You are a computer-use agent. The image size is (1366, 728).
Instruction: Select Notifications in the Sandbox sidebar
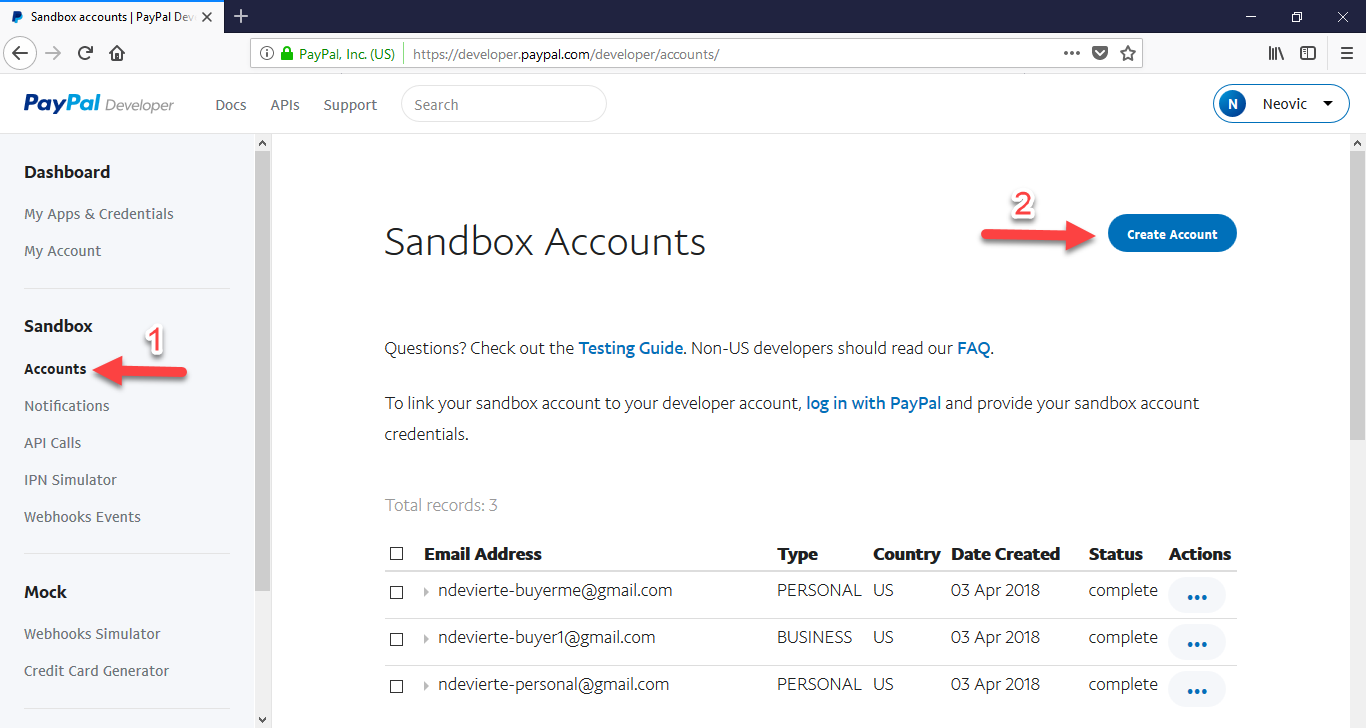pyautogui.click(x=67, y=406)
